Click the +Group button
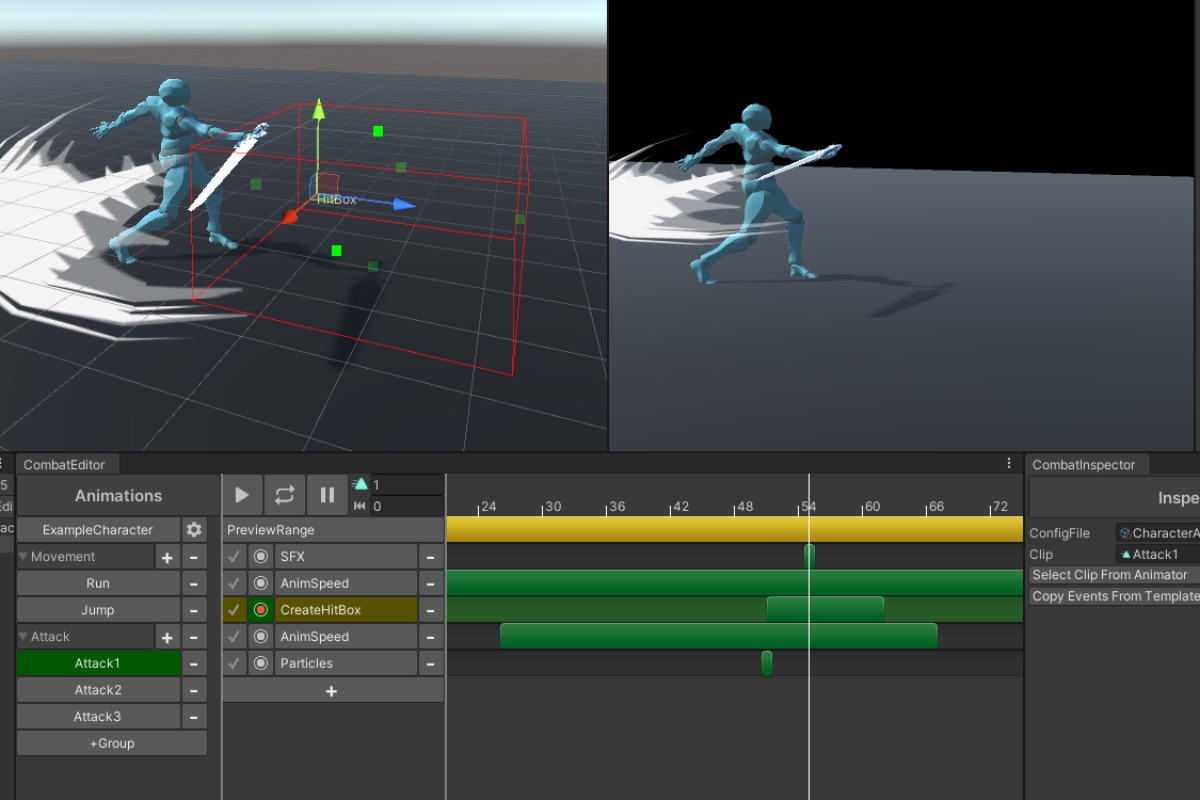This screenshot has height=800, width=1200. (111, 743)
